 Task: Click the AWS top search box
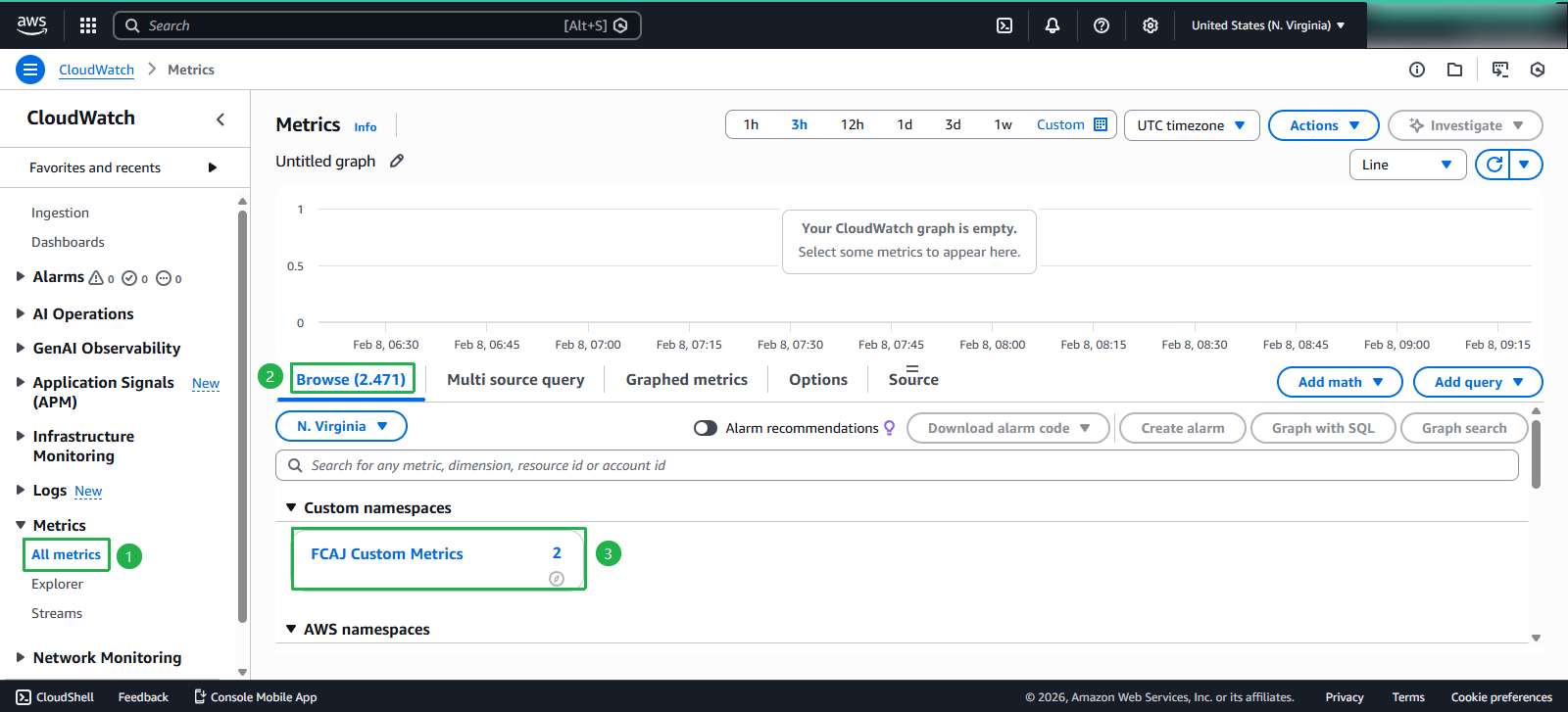(377, 25)
